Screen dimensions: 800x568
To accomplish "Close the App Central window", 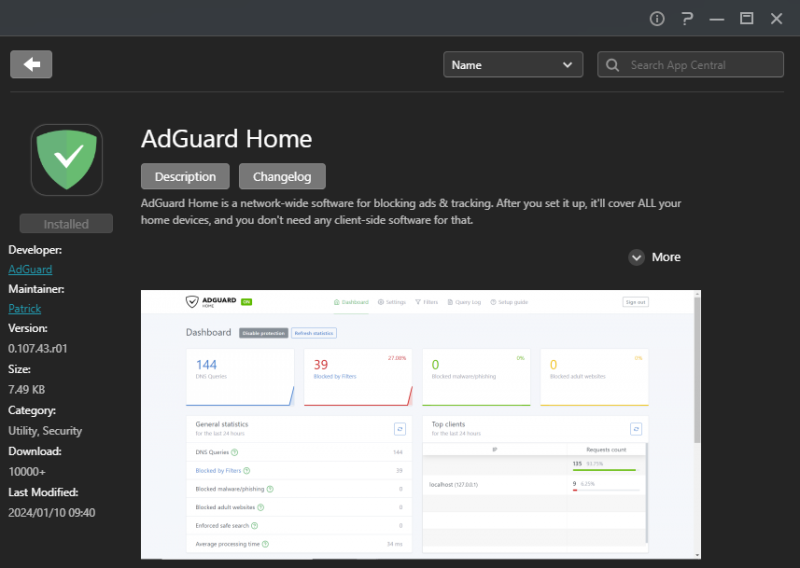I will [777, 19].
